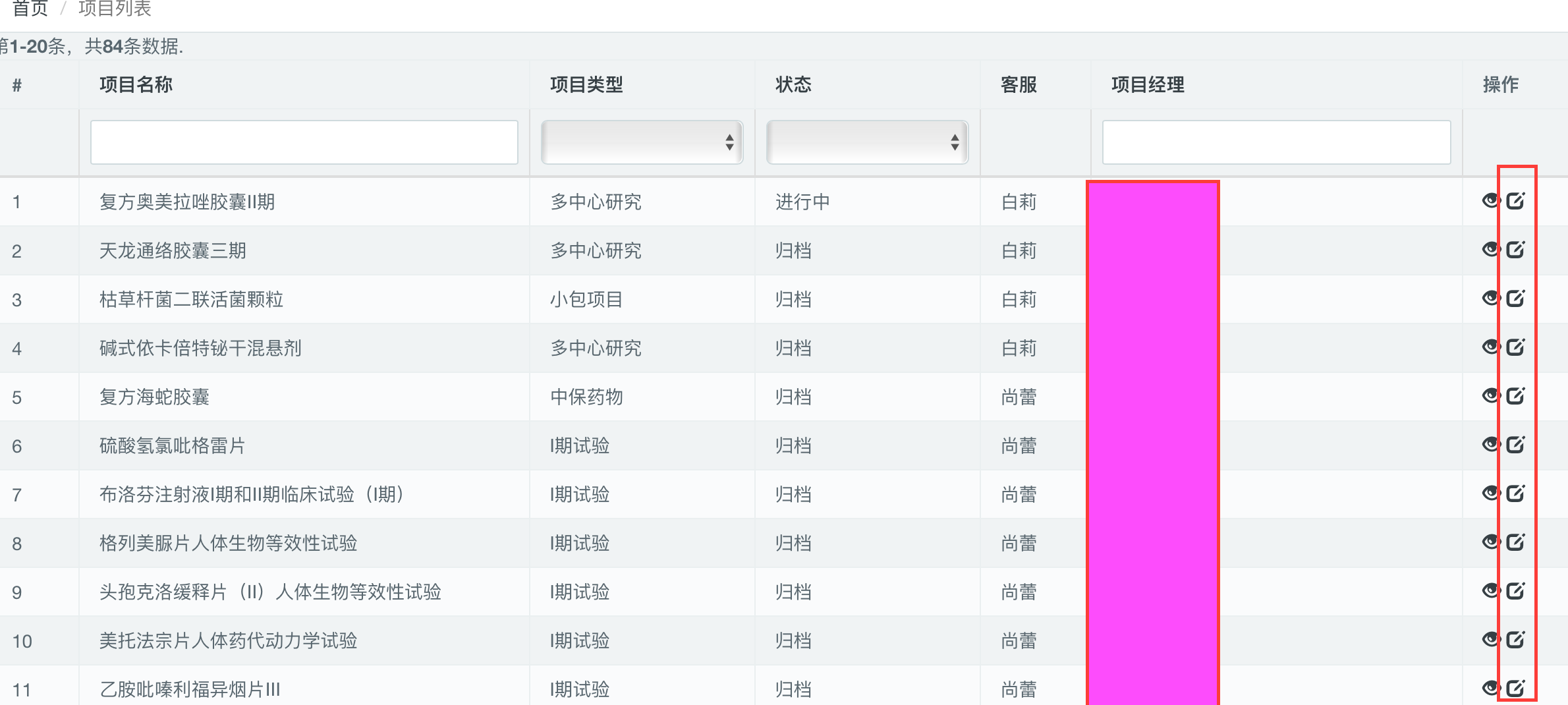Sort by the 状态 column header
The width and height of the screenshot is (1568, 705).
tap(793, 84)
